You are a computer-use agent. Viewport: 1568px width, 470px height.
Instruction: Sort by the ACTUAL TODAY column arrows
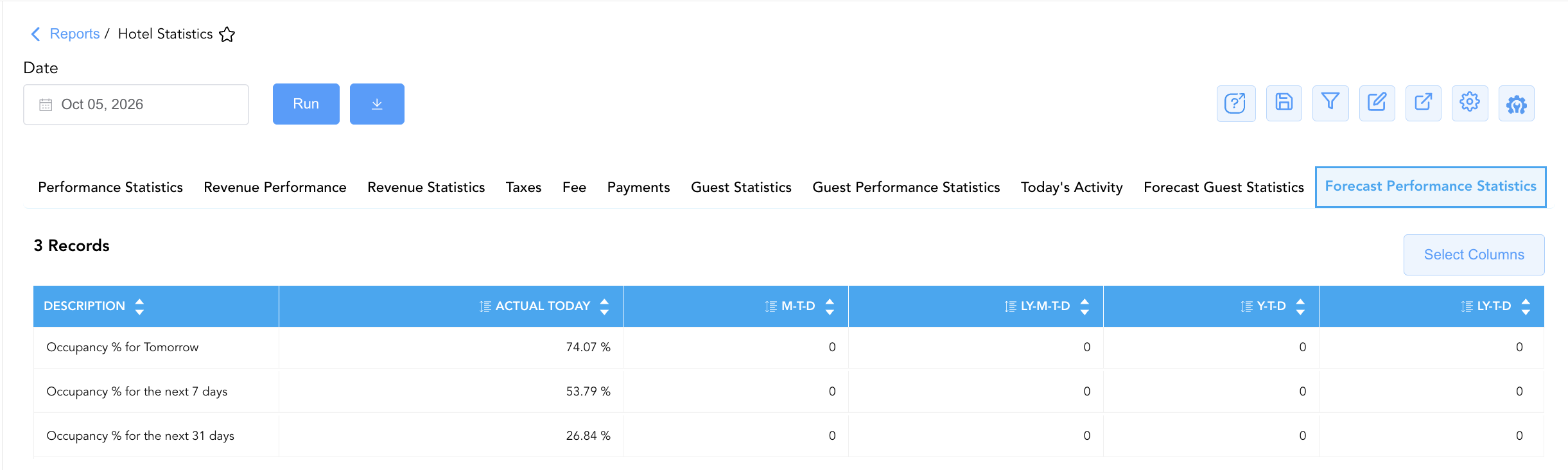604,306
